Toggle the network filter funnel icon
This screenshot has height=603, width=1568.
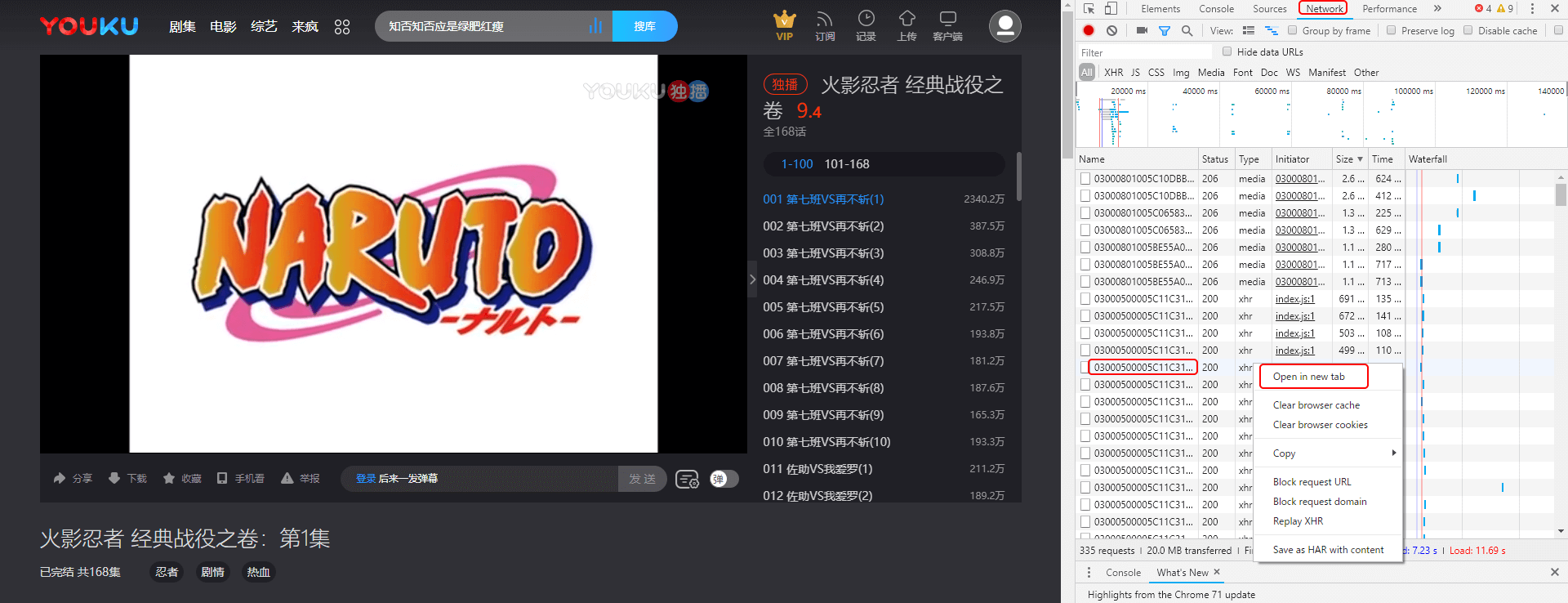(x=1165, y=30)
